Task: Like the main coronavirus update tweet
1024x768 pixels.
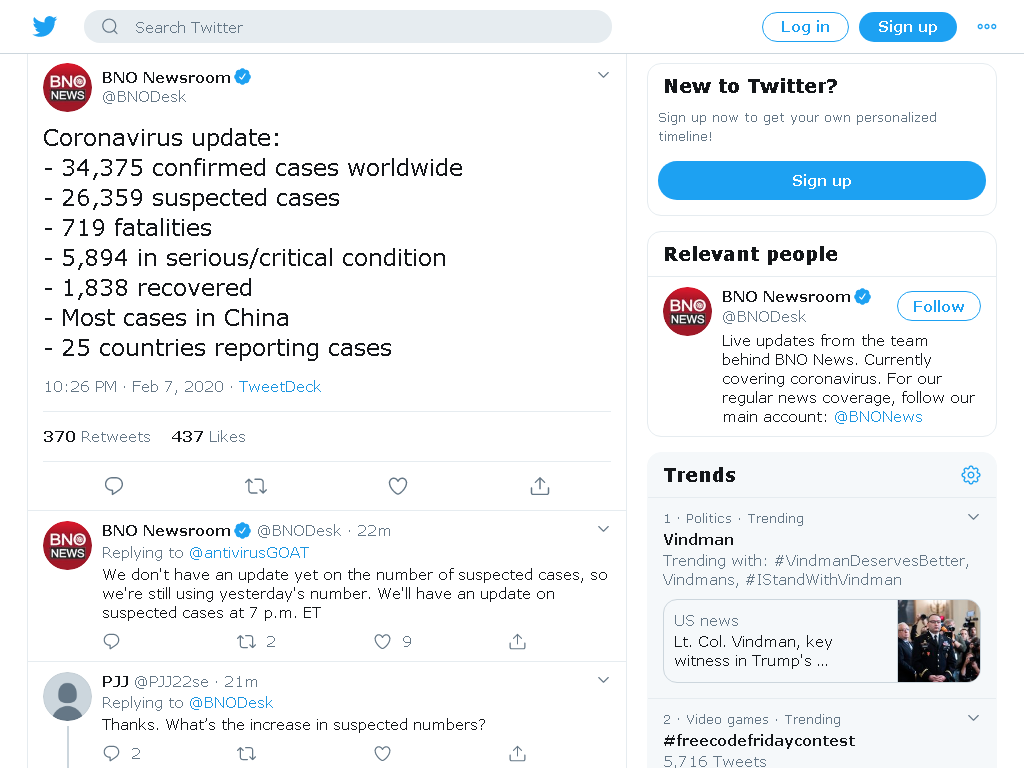Action: (398, 486)
